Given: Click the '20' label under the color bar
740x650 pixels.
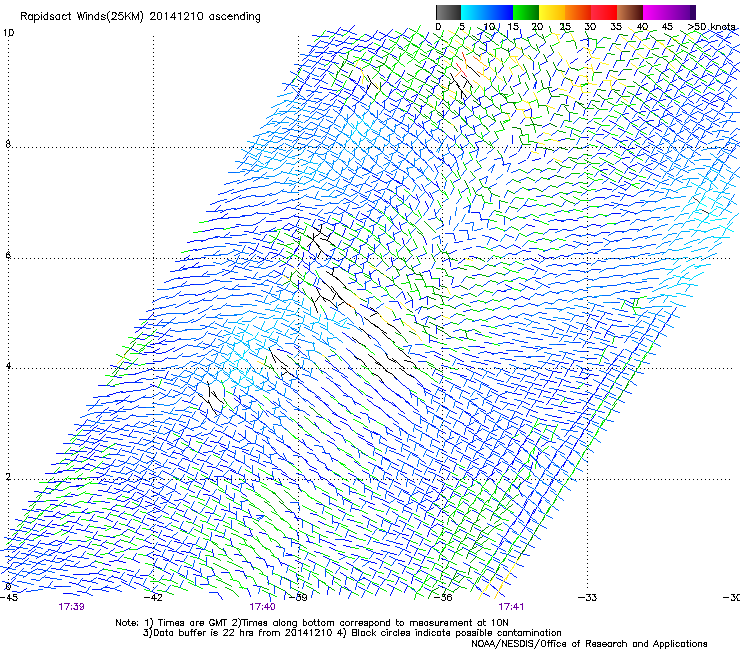Looking at the screenshot, I should pyautogui.click(x=537, y=26).
